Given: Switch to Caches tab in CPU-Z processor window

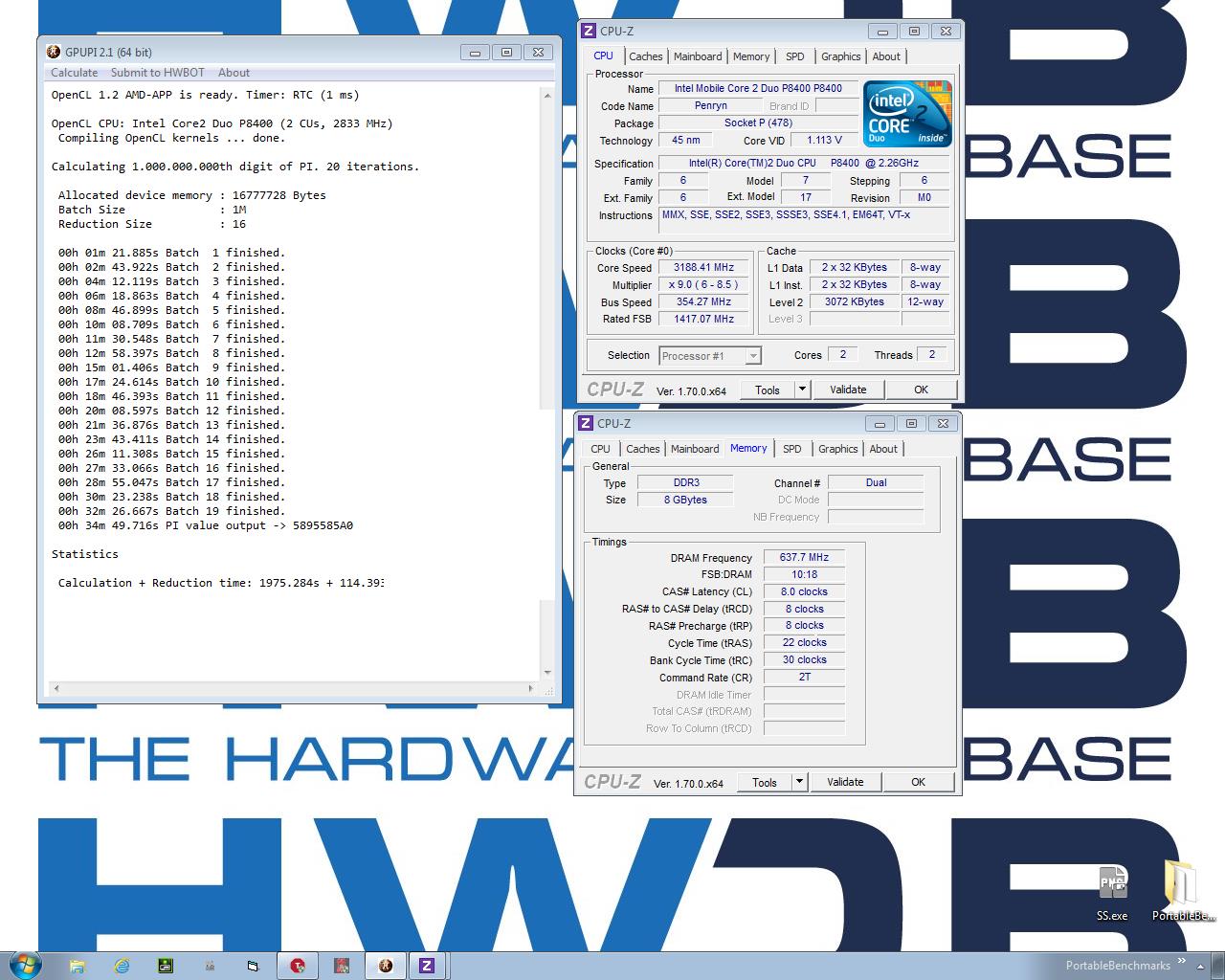Looking at the screenshot, I should point(646,56).
